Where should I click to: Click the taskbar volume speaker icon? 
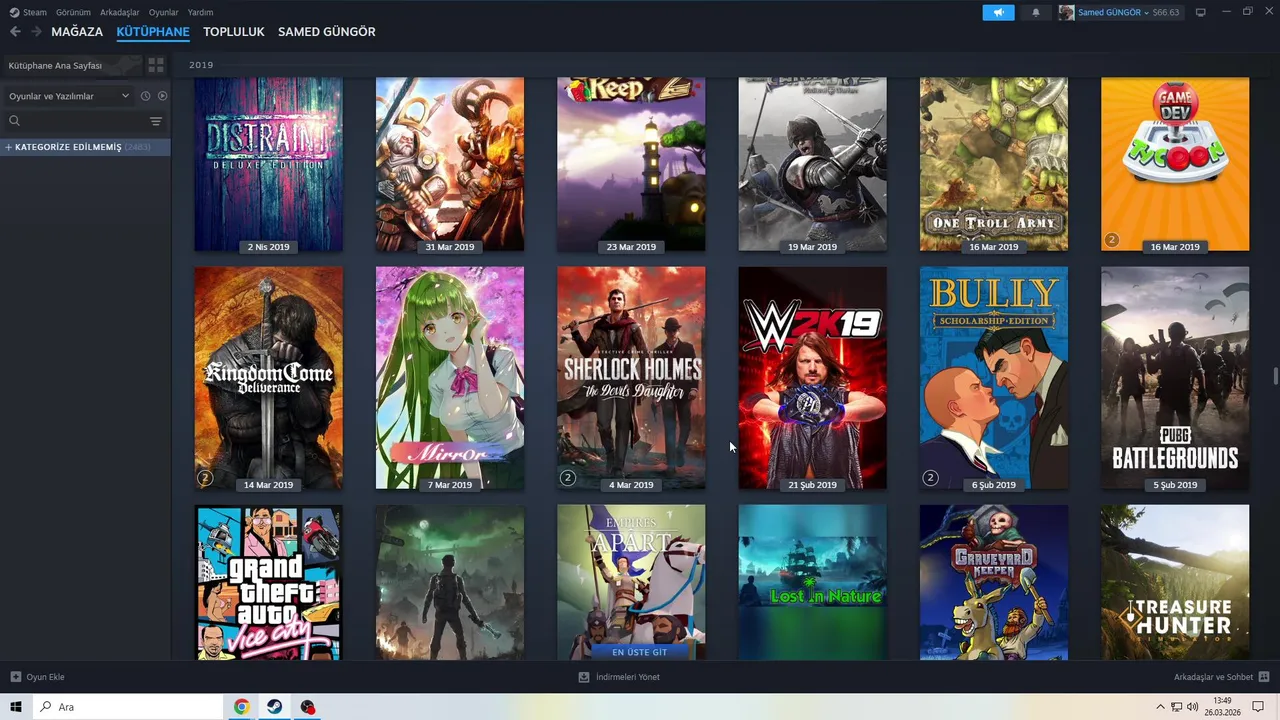click(1193, 707)
